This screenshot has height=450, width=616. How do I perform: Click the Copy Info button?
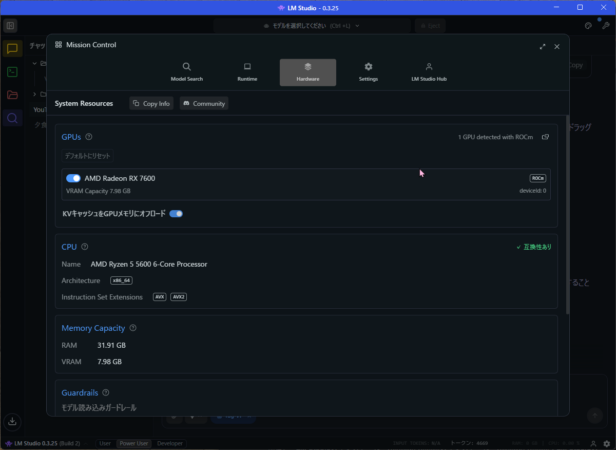[x=151, y=103]
